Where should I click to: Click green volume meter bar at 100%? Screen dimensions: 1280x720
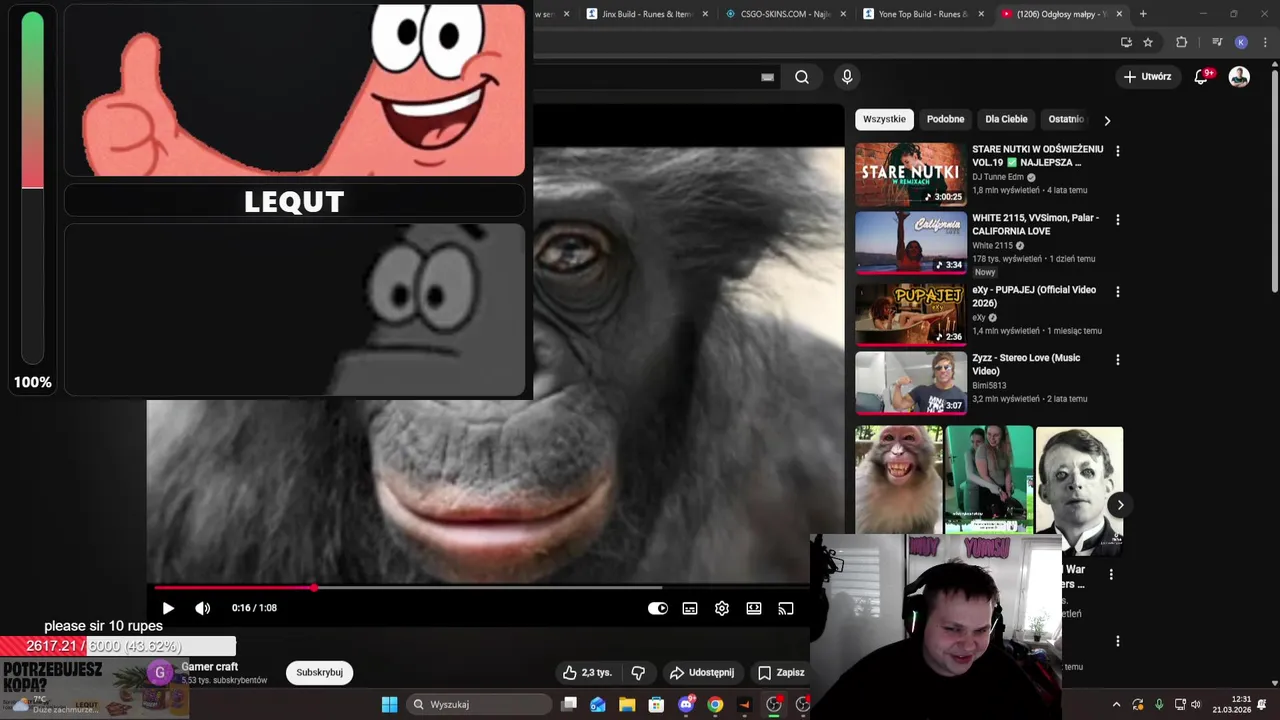[x=32, y=188]
